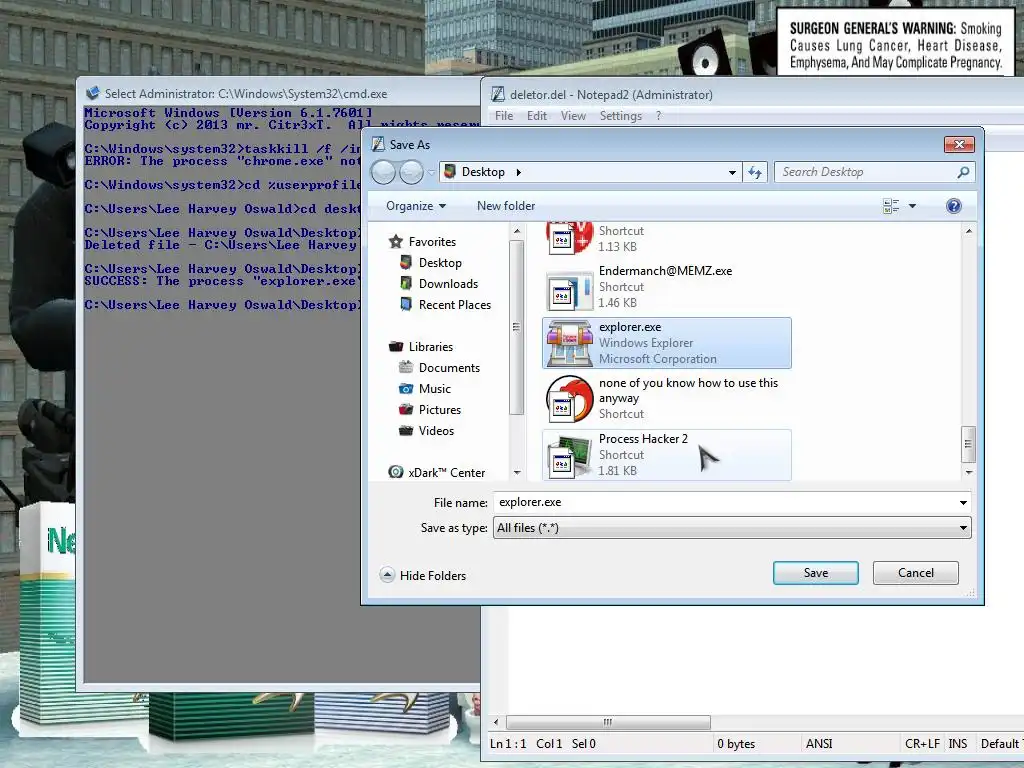The height and width of the screenshot is (768, 1024).
Task: Click the file list vertical scrollbar thumb
Action: coord(968,444)
